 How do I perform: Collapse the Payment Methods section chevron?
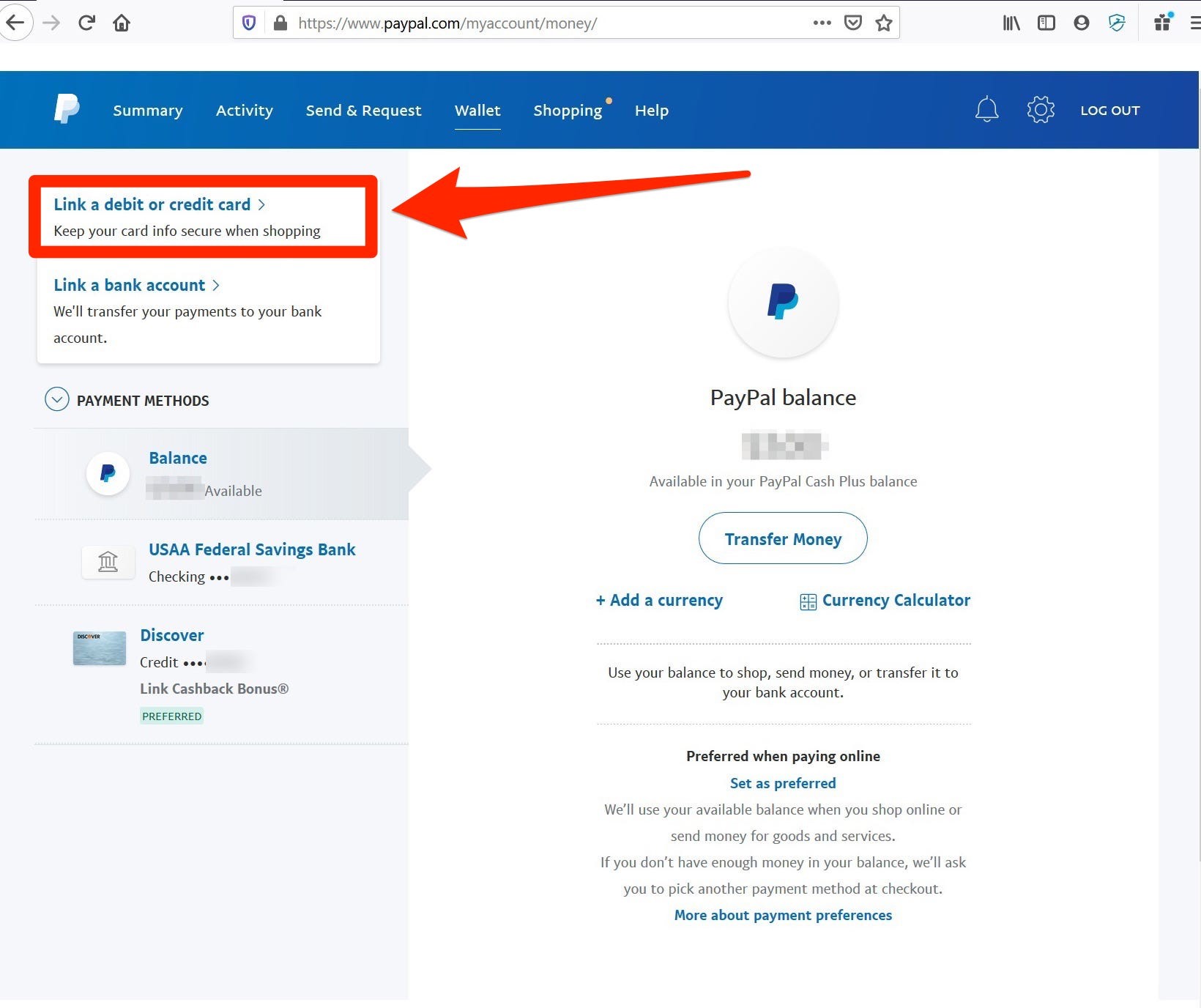pyautogui.click(x=57, y=399)
